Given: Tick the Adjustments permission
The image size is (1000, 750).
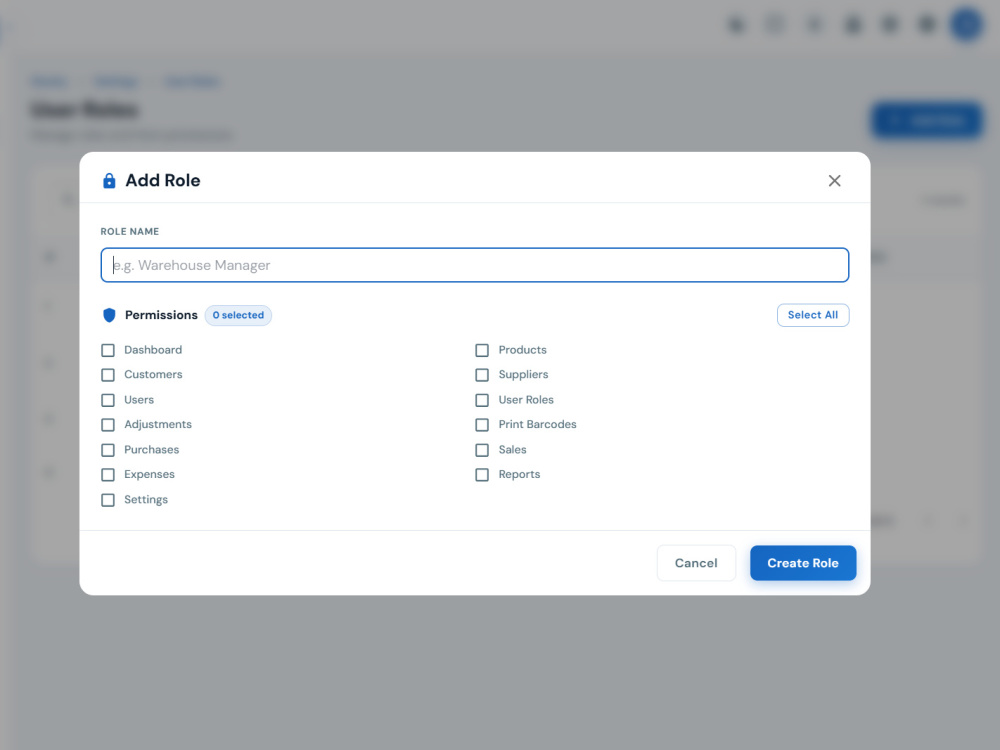Looking at the screenshot, I should 108,425.
